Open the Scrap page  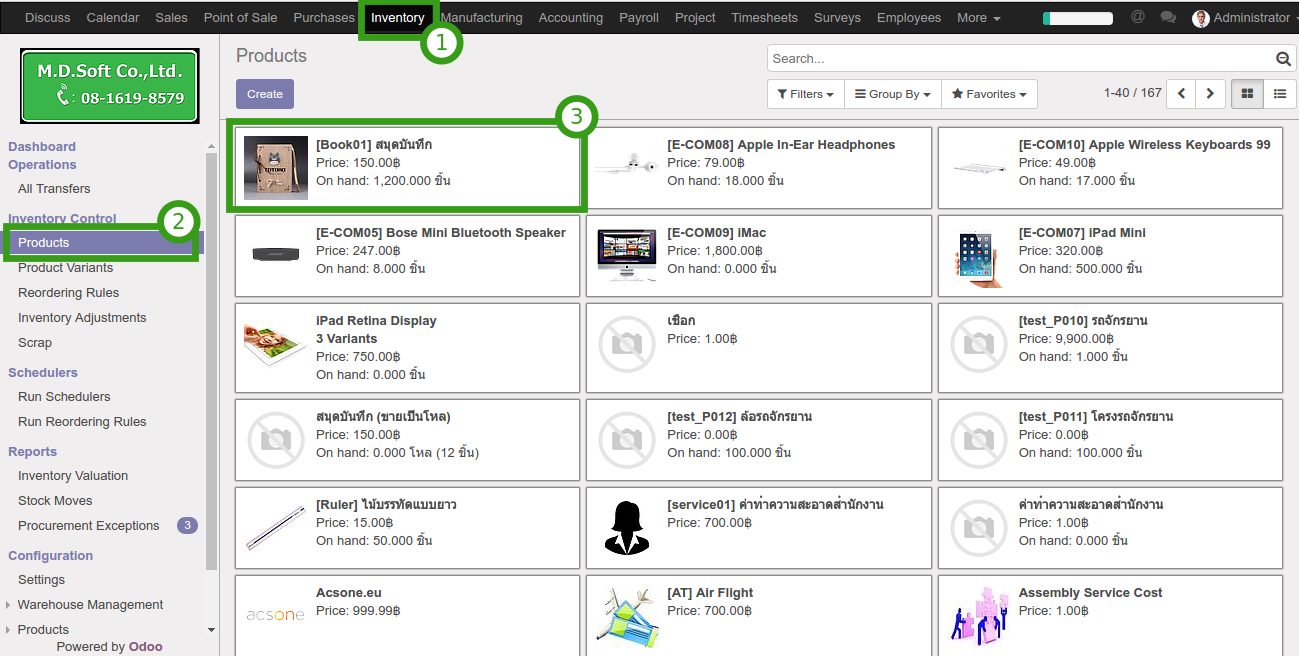point(35,343)
